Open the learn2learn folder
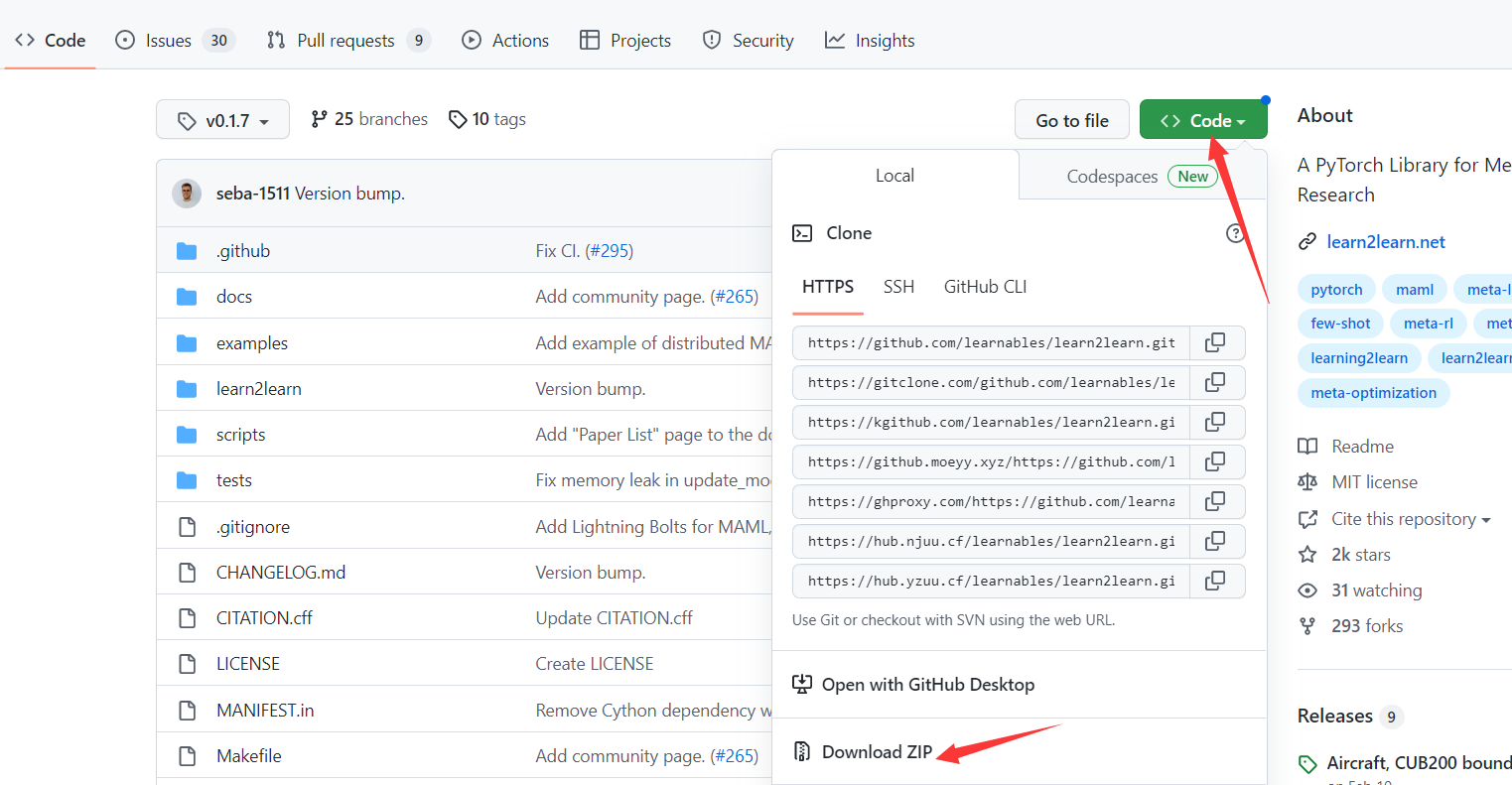This screenshot has width=1512, height=785. (259, 389)
